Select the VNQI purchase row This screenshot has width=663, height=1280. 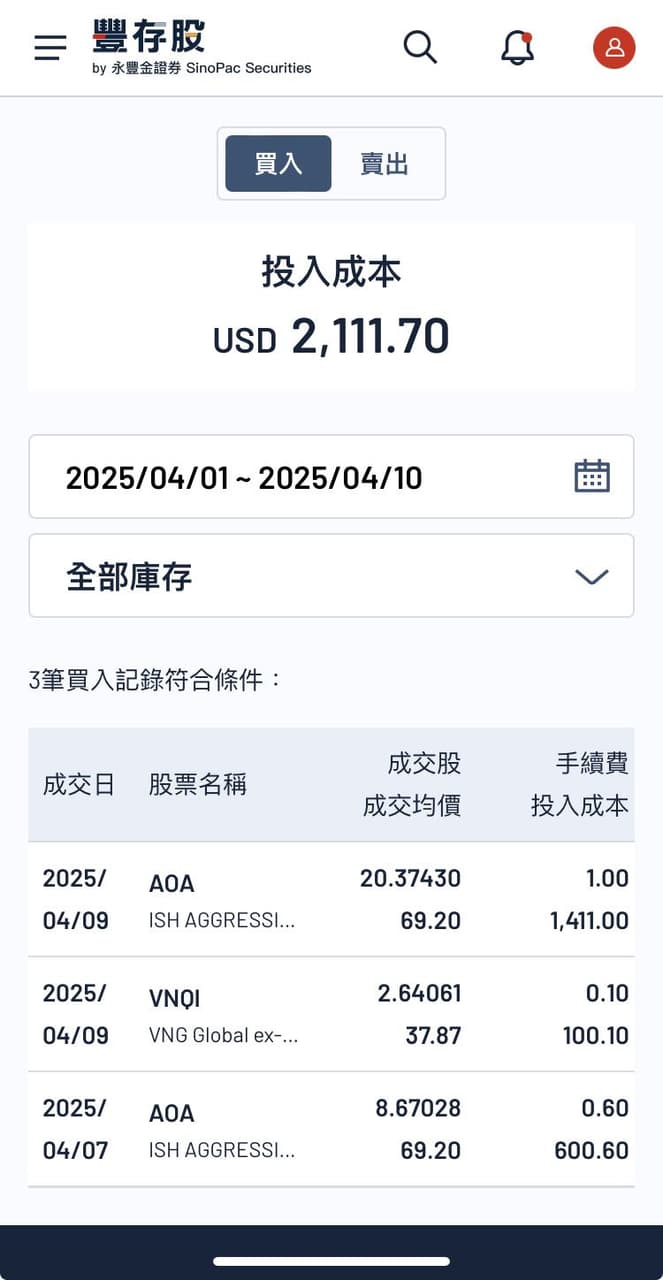331,1014
